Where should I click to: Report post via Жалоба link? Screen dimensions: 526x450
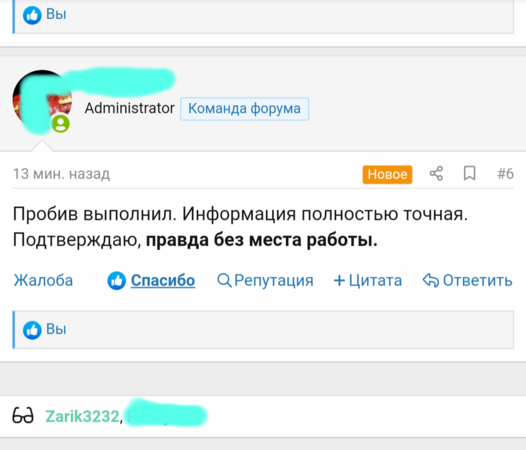coord(43,280)
